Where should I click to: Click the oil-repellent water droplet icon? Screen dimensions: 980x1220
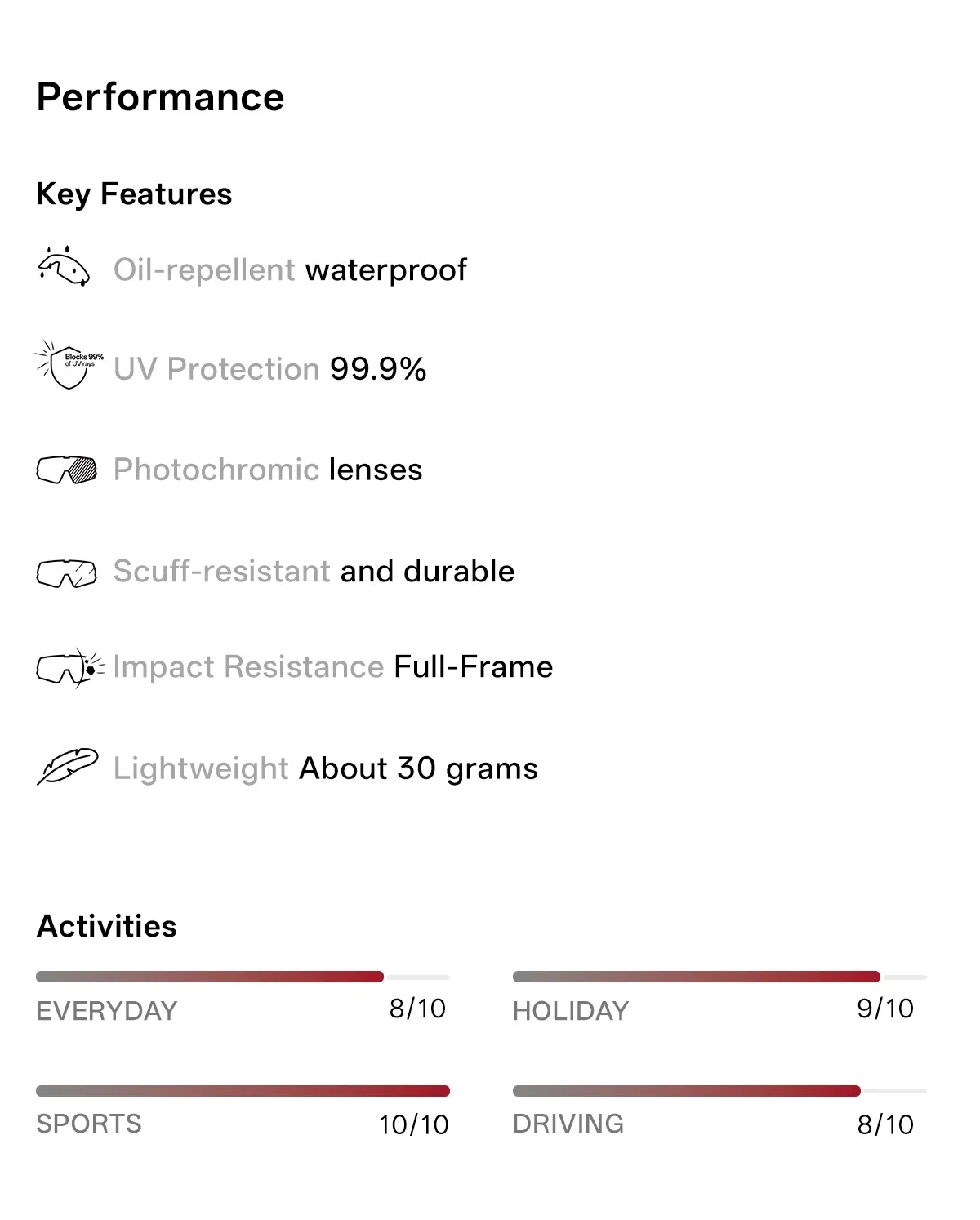click(x=64, y=266)
